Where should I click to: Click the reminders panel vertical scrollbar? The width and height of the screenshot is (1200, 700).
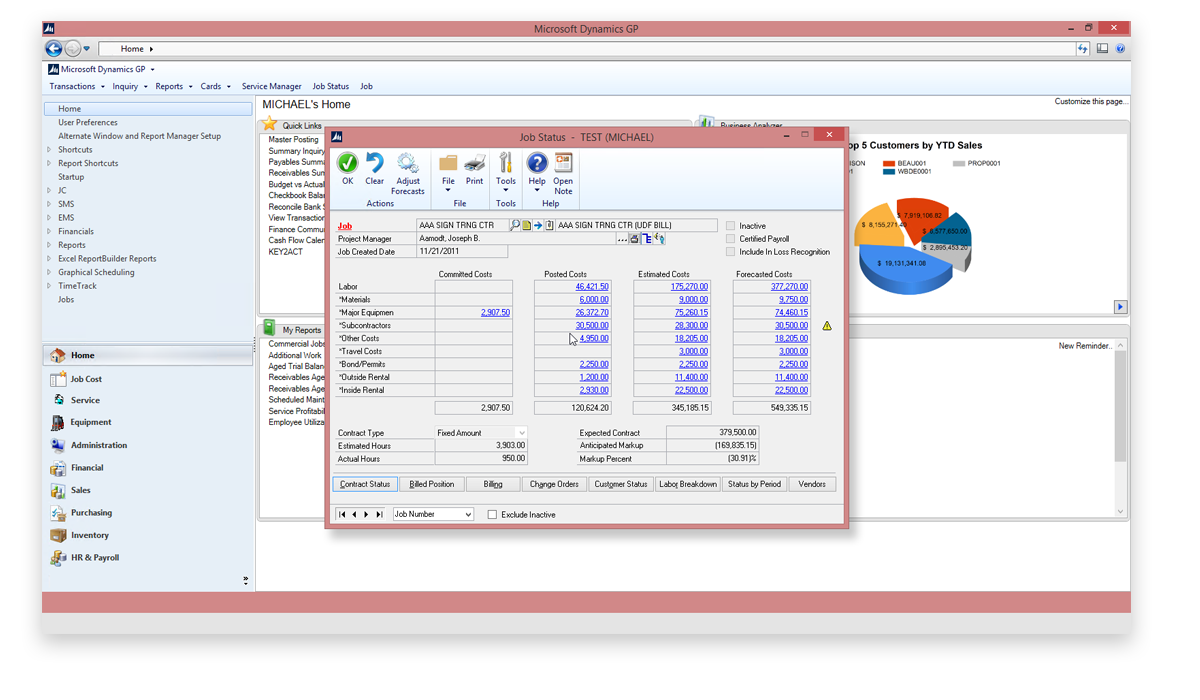1120,428
